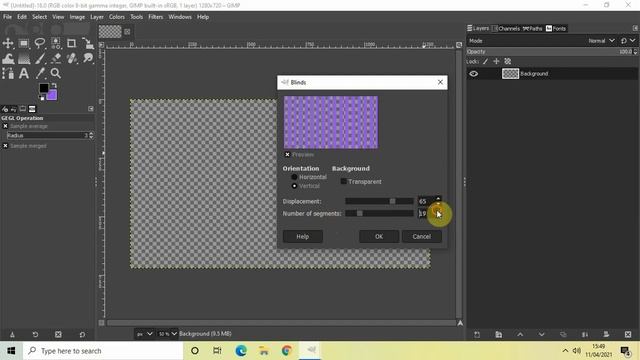
Task: Select the Color Picker tool
Action: 40,73
